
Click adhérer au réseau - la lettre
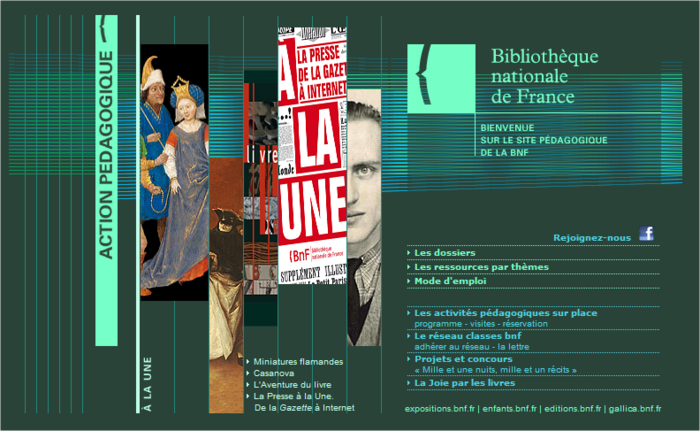coord(471,347)
